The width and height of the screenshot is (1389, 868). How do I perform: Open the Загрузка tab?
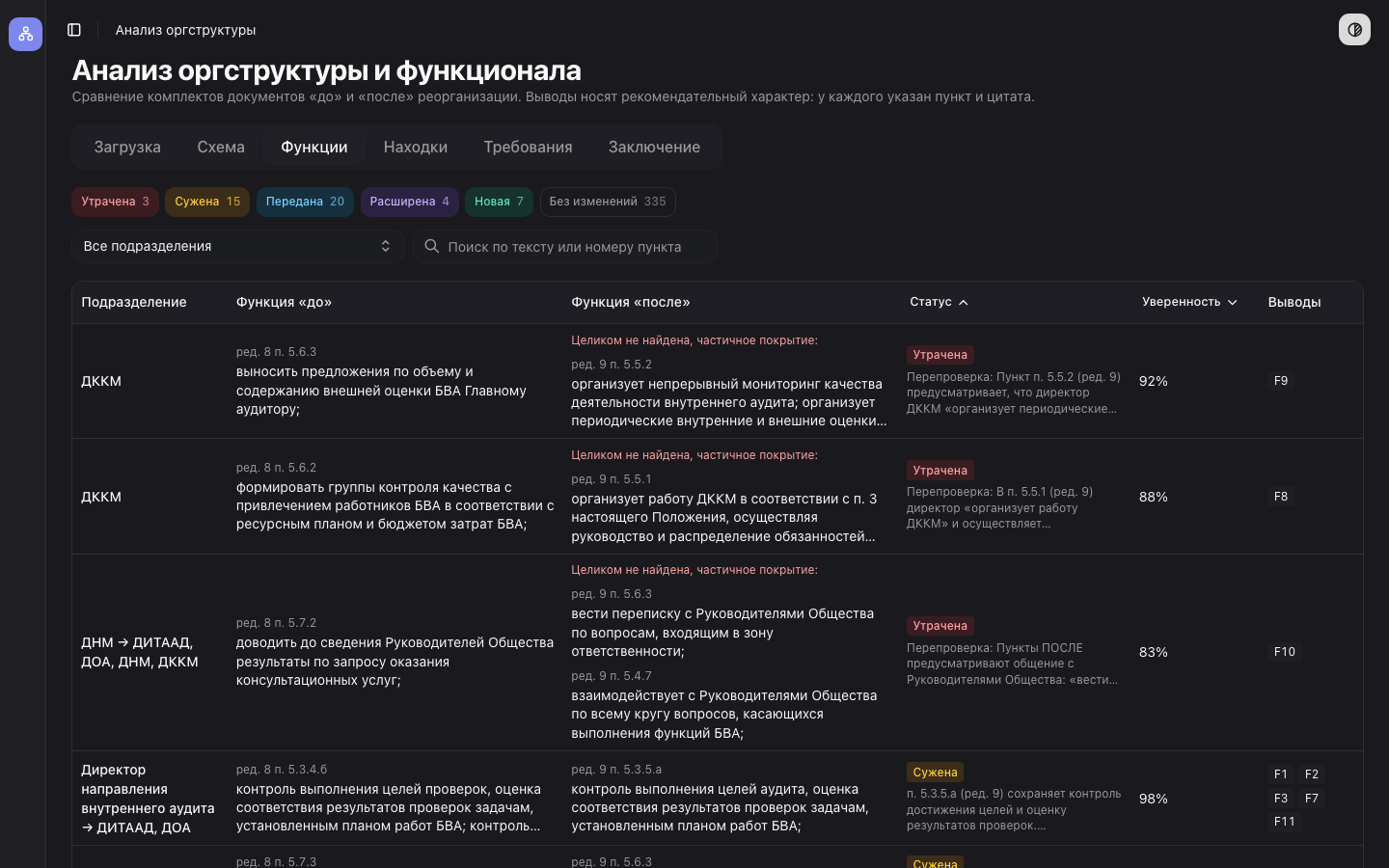[x=127, y=147]
